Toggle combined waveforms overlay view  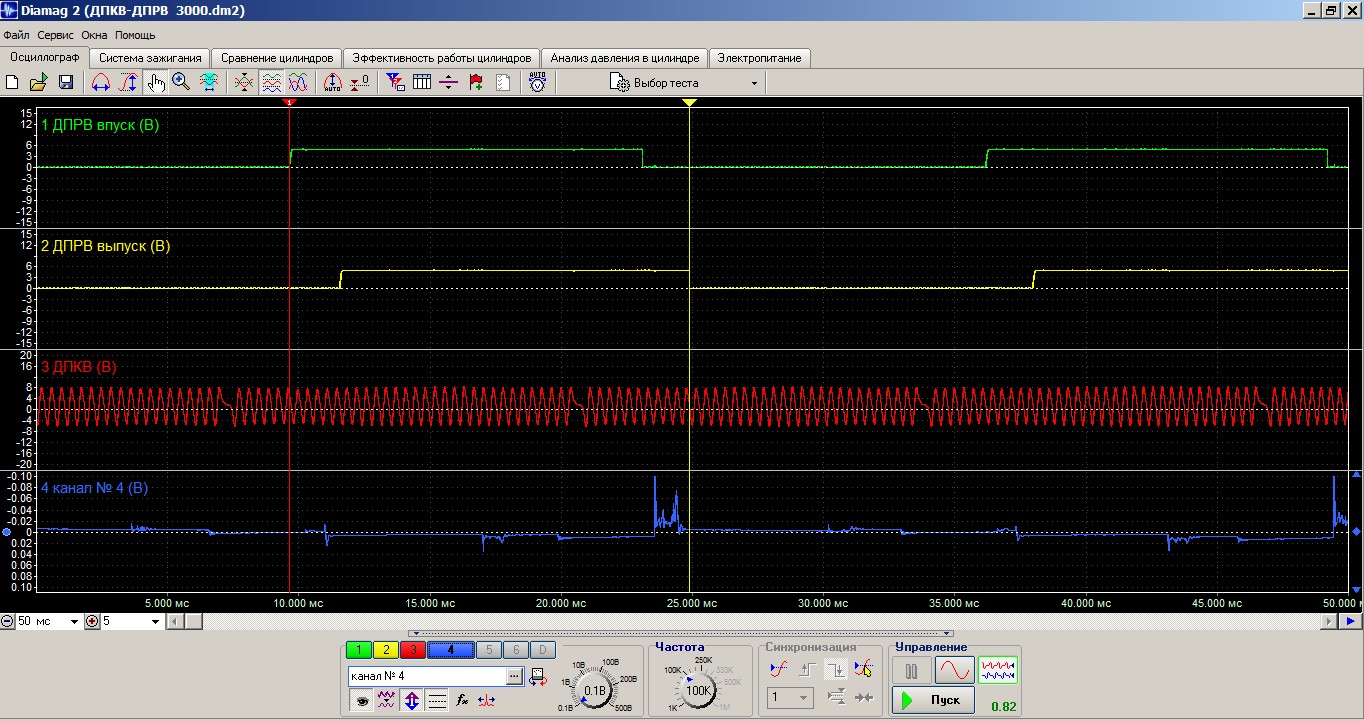(x=298, y=83)
